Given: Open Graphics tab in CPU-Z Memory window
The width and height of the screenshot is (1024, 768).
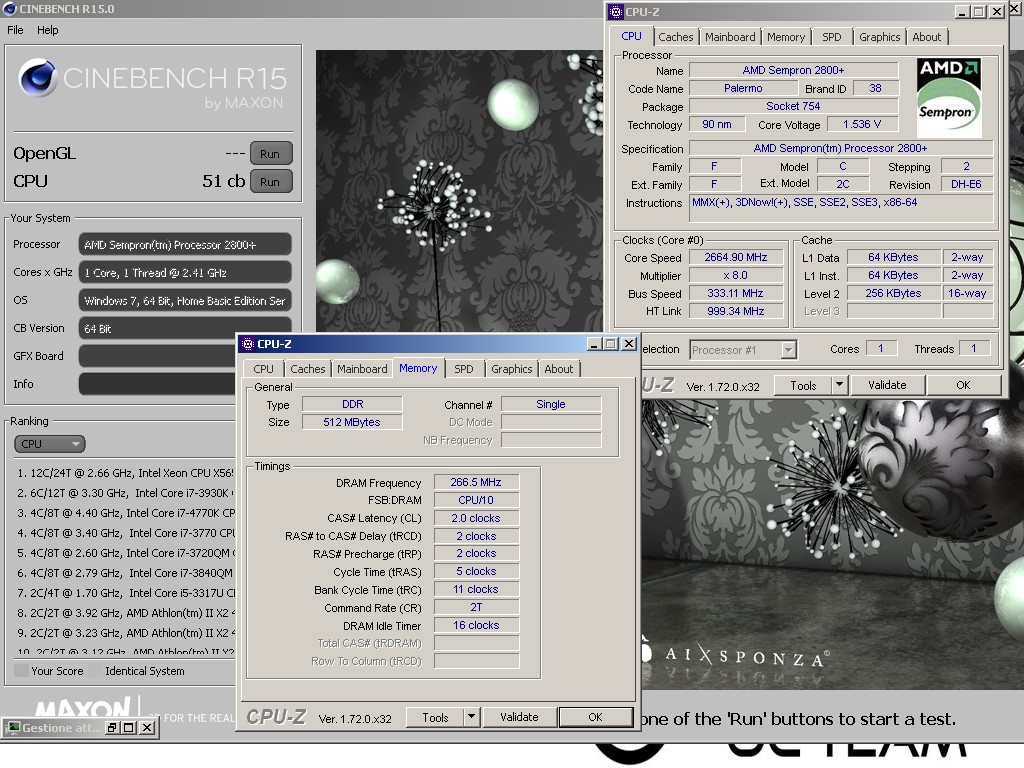Looking at the screenshot, I should [x=511, y=369].
